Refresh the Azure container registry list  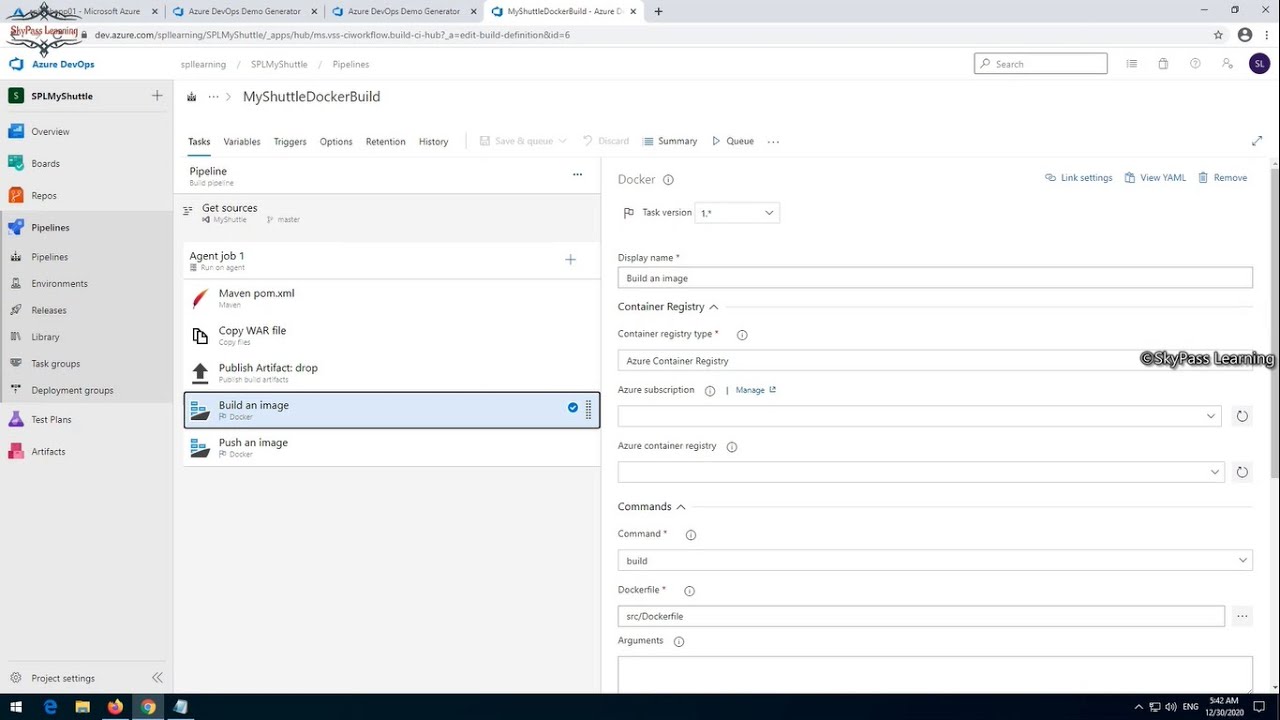pos(1242,472)
